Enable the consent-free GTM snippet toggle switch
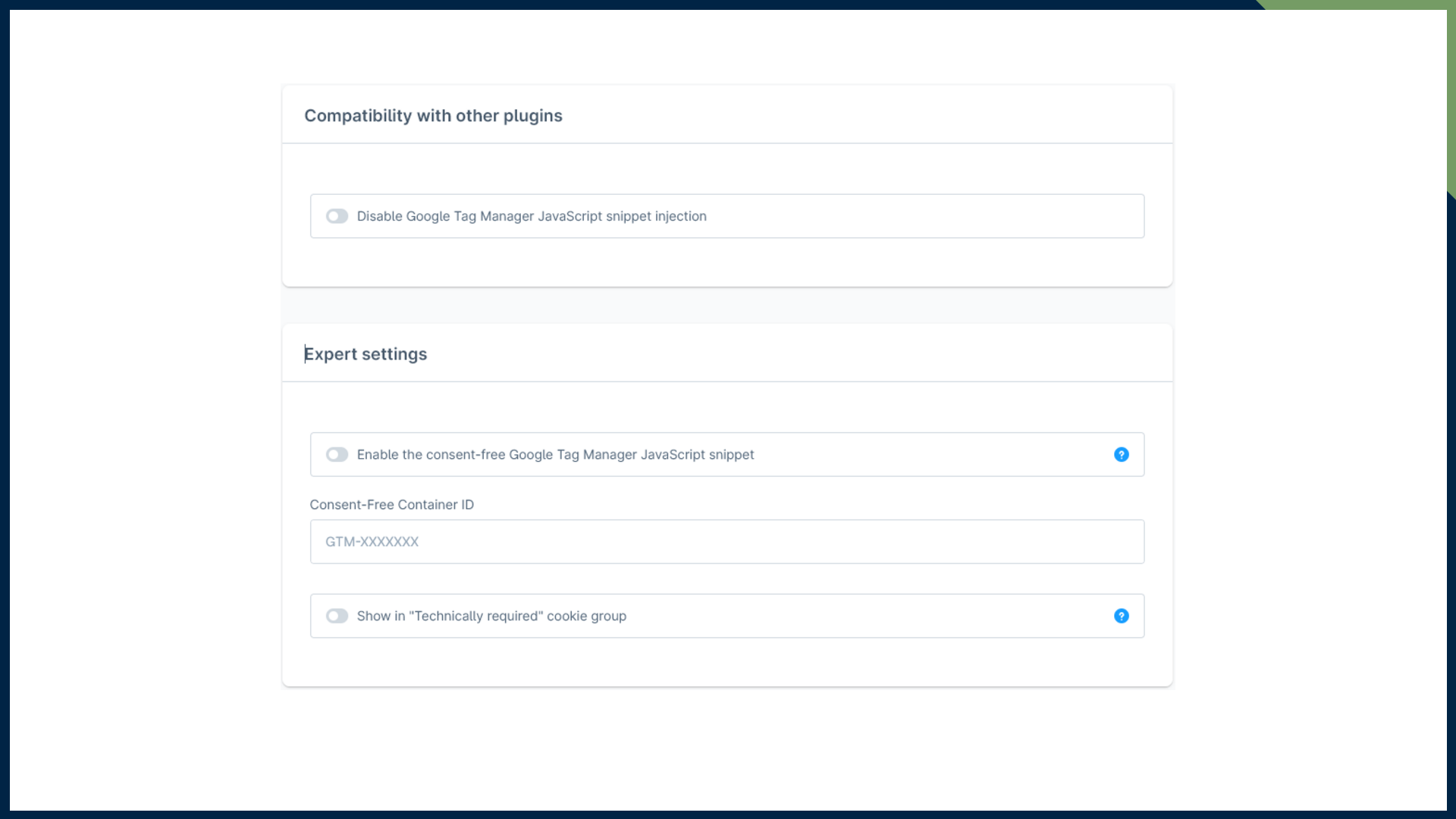This screenshot has height=819, width=1456. click(337, 454)
